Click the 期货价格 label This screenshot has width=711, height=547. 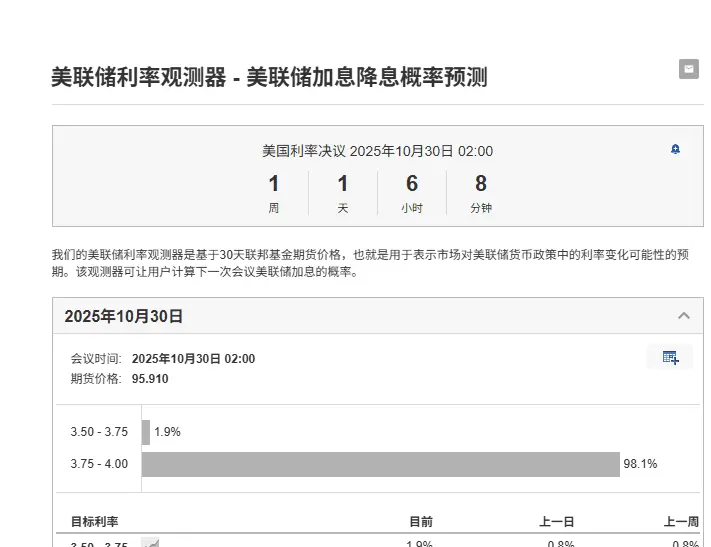point(96,379)
